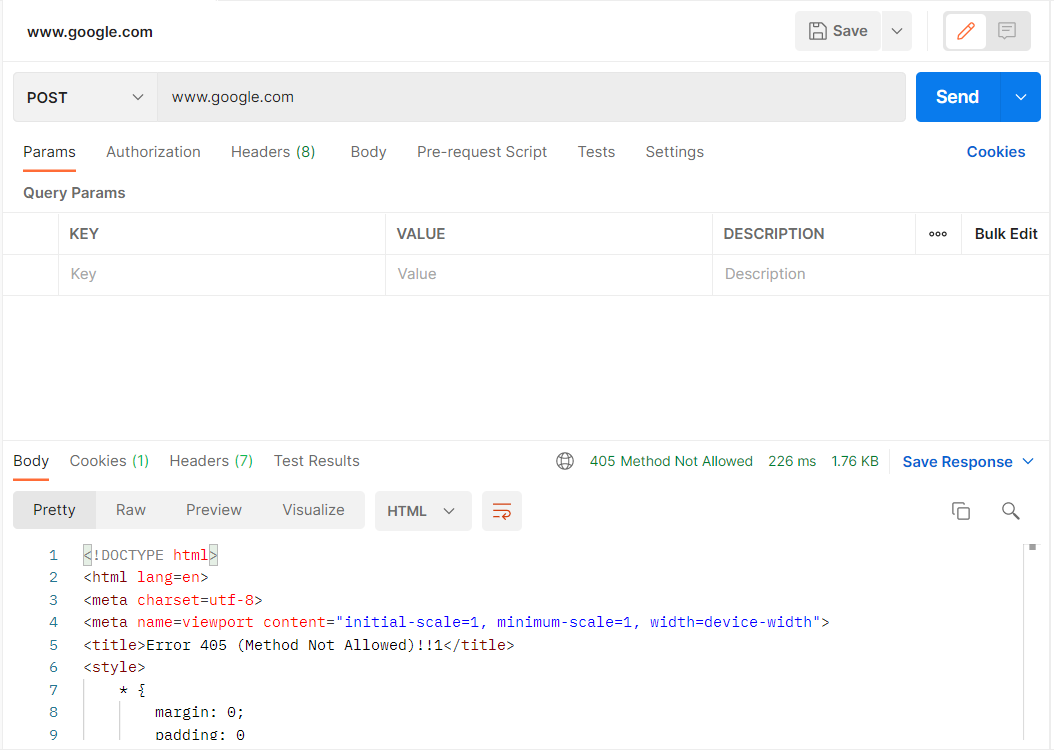Click the 226 ms response time
The image size is (1054, 751).
[x=792, y=461]
